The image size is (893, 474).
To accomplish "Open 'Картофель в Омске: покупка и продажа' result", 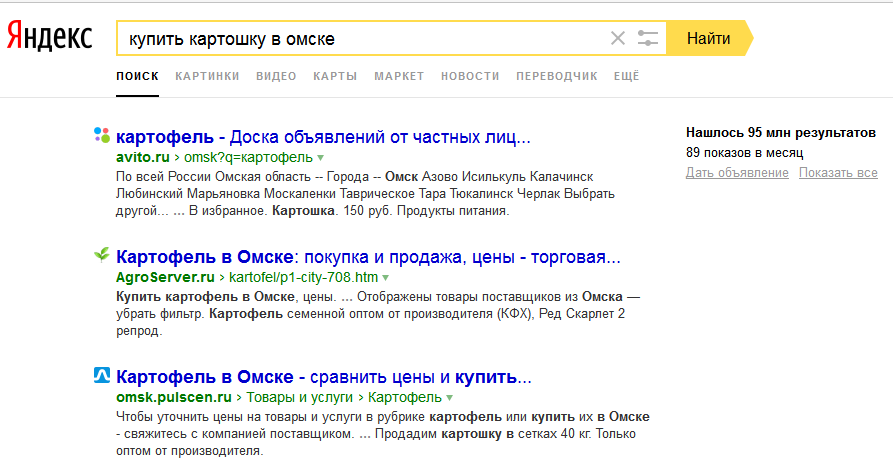I will tap(368, 257).
